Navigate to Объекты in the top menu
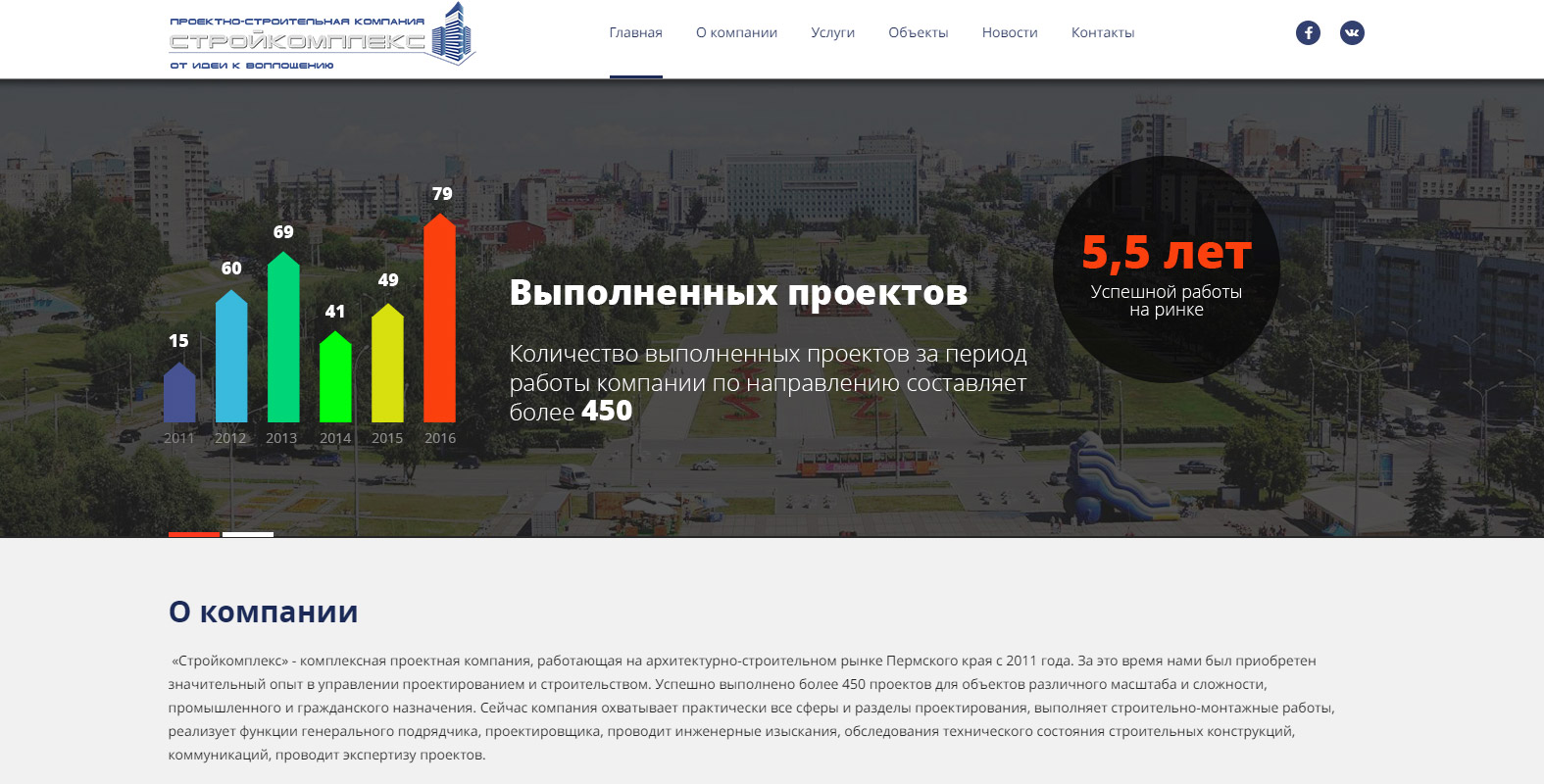1544x784 pixels. pyautogui.click(x=918, y=32)
